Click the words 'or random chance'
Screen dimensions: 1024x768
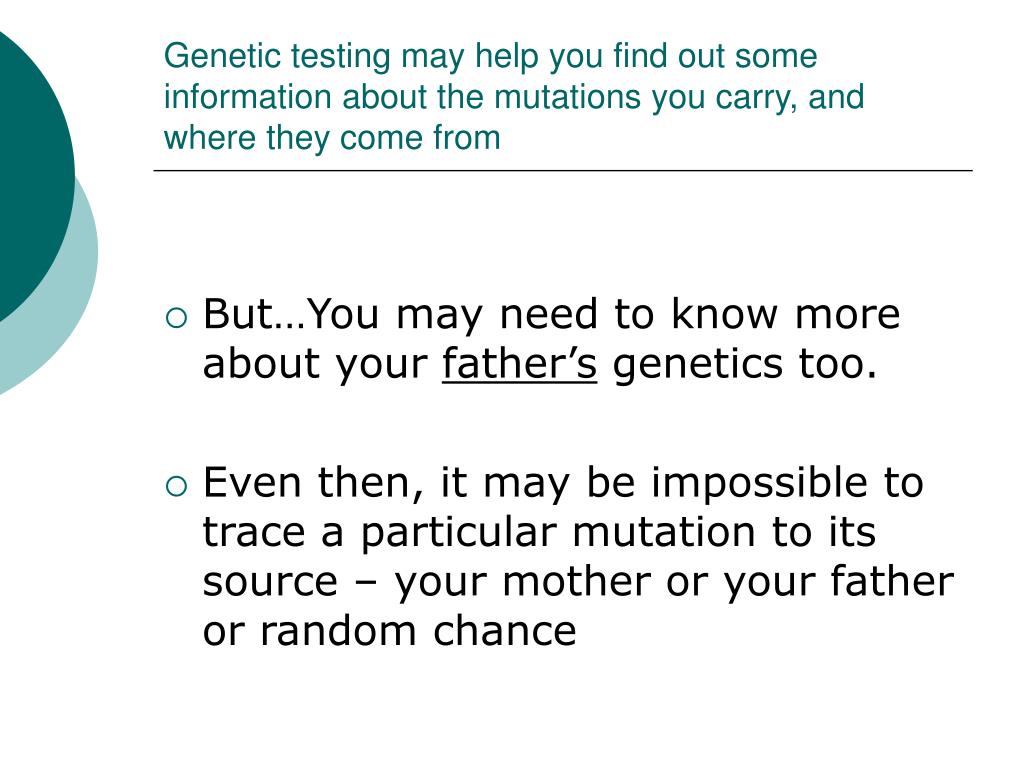(389, 631)
